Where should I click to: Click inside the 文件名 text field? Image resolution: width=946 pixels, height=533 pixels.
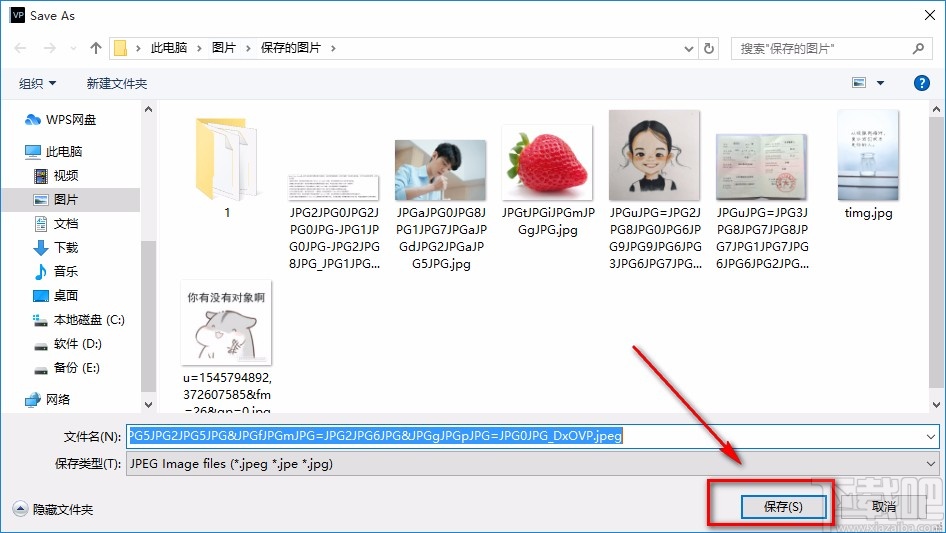(x=525, y=436)
